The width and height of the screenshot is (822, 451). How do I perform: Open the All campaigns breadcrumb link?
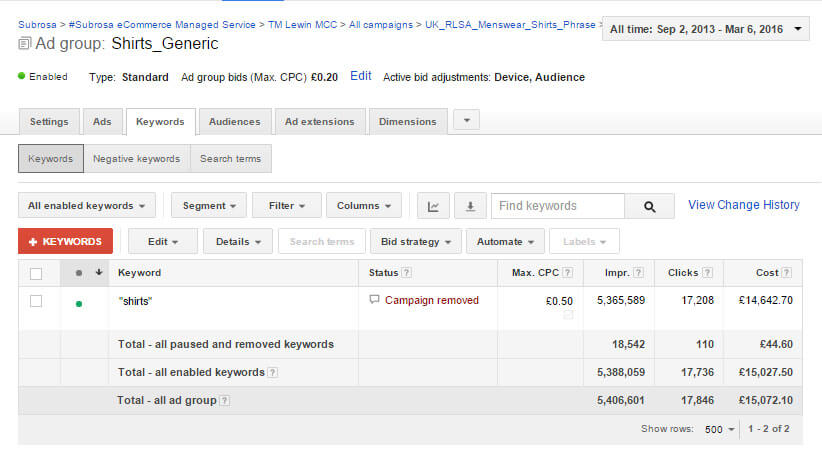pos(381,25)
